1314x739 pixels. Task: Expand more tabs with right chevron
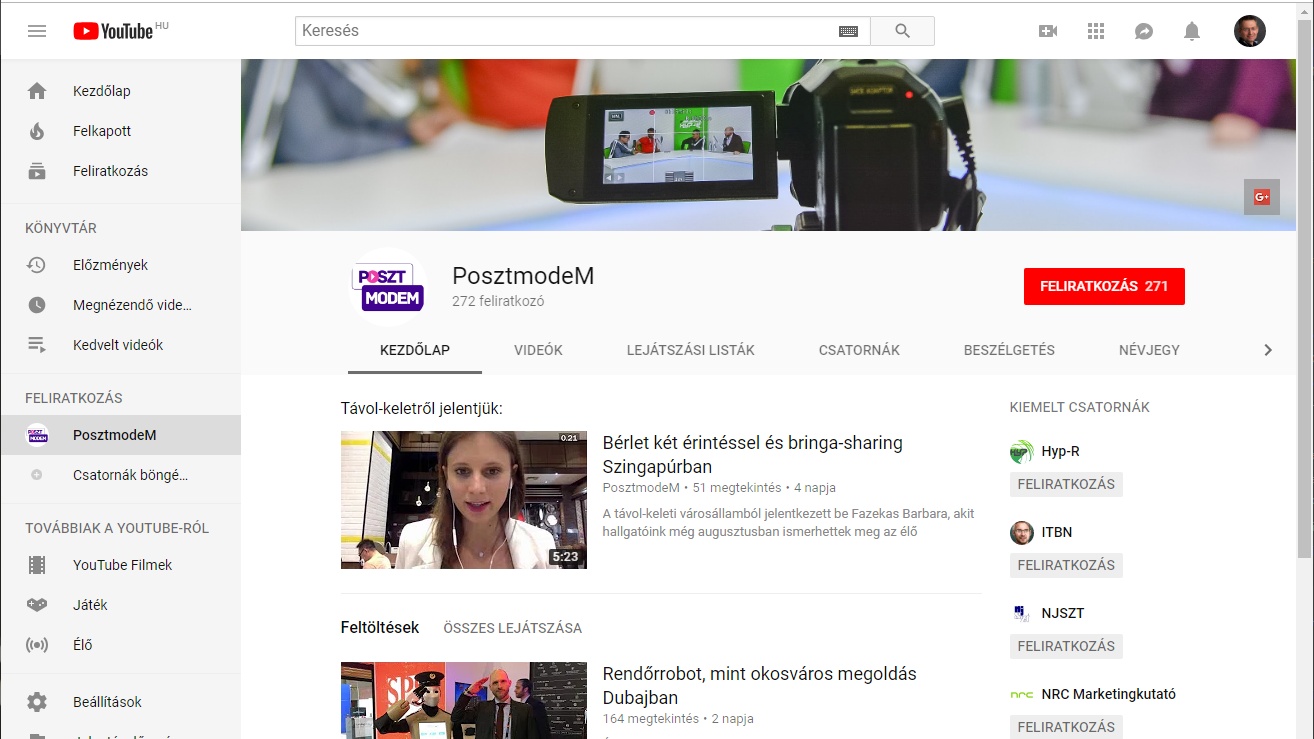pos(1268,350)
